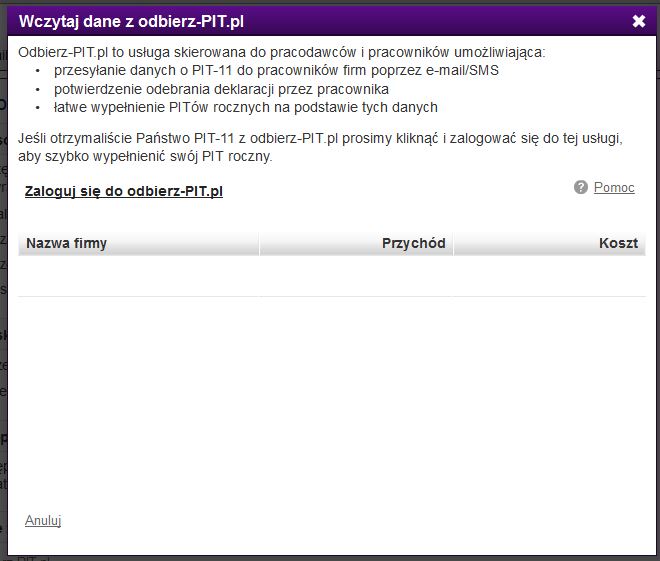Cancel the dialog via Anuluj link

(43, 520)
